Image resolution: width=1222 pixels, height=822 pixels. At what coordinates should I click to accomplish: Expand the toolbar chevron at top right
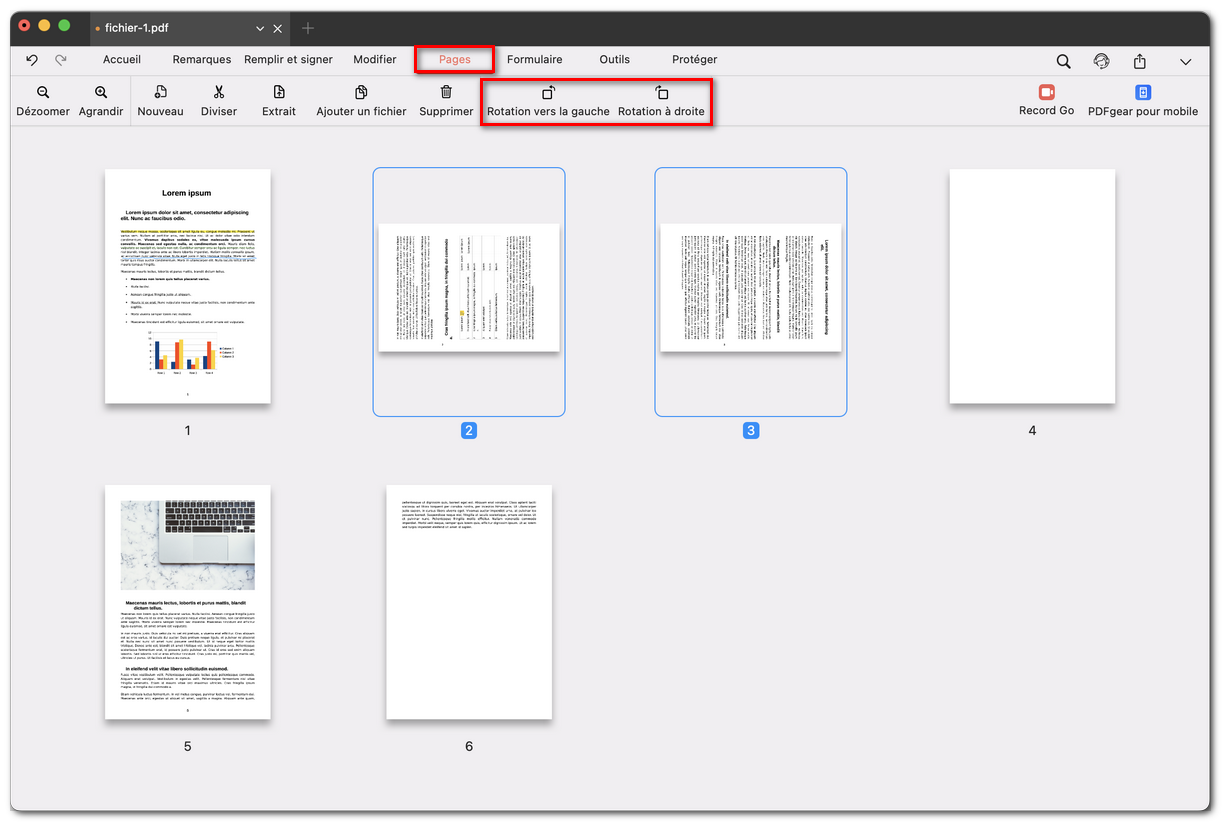coord(1186,61)
